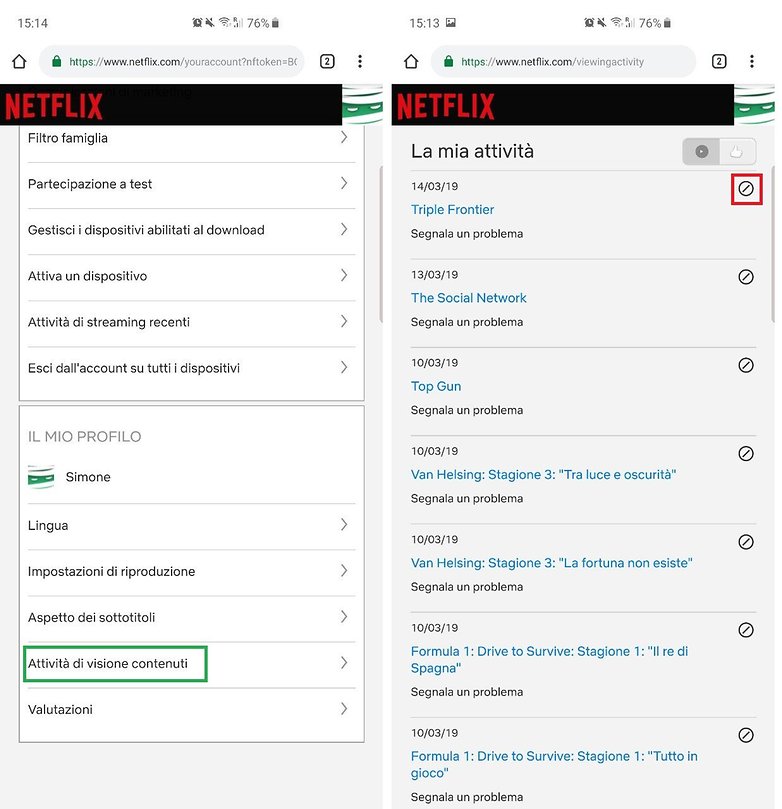782x809 pixels.
Task: Expand Attività di visione contenuti chevron
Action: tap(344, 662)
